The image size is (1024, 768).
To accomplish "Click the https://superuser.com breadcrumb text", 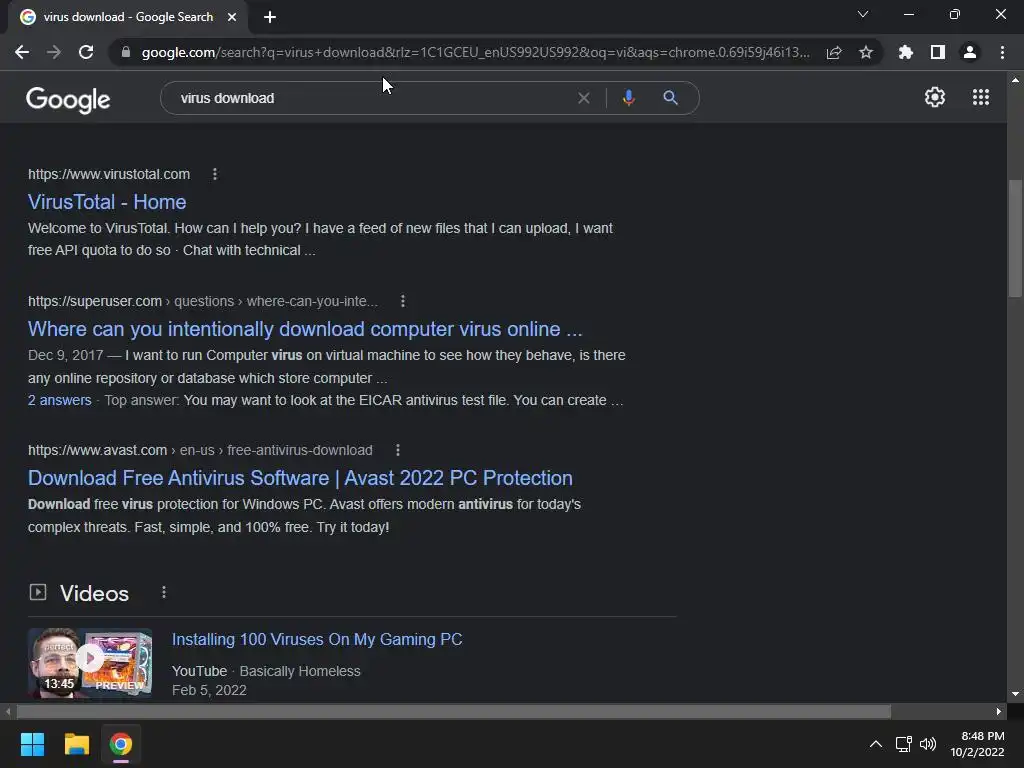I will [95, 301].
